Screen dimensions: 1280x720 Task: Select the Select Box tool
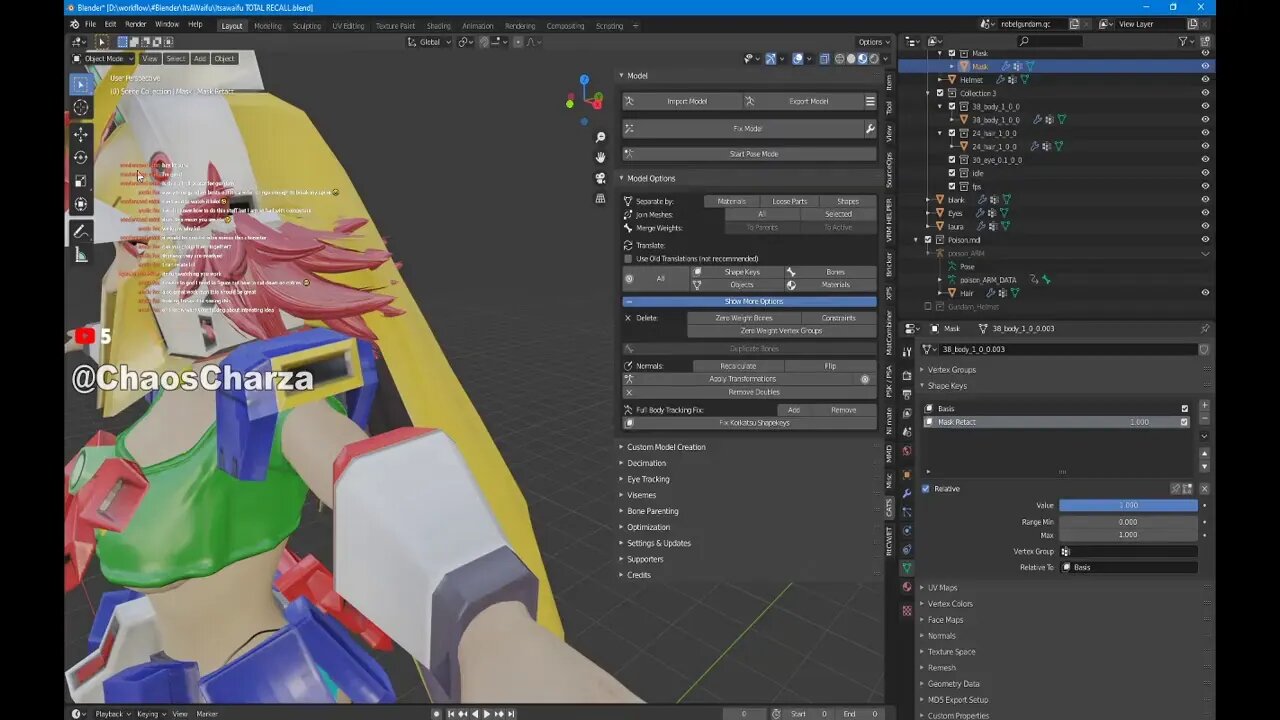click(81, 84)
